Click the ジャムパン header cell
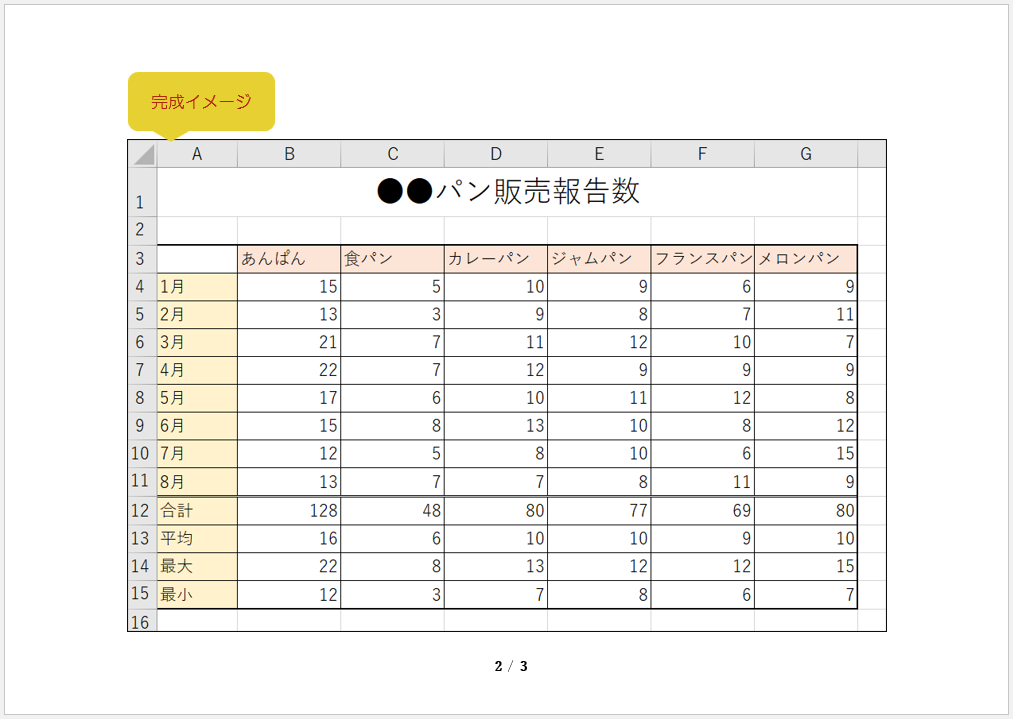 point(599,259)
